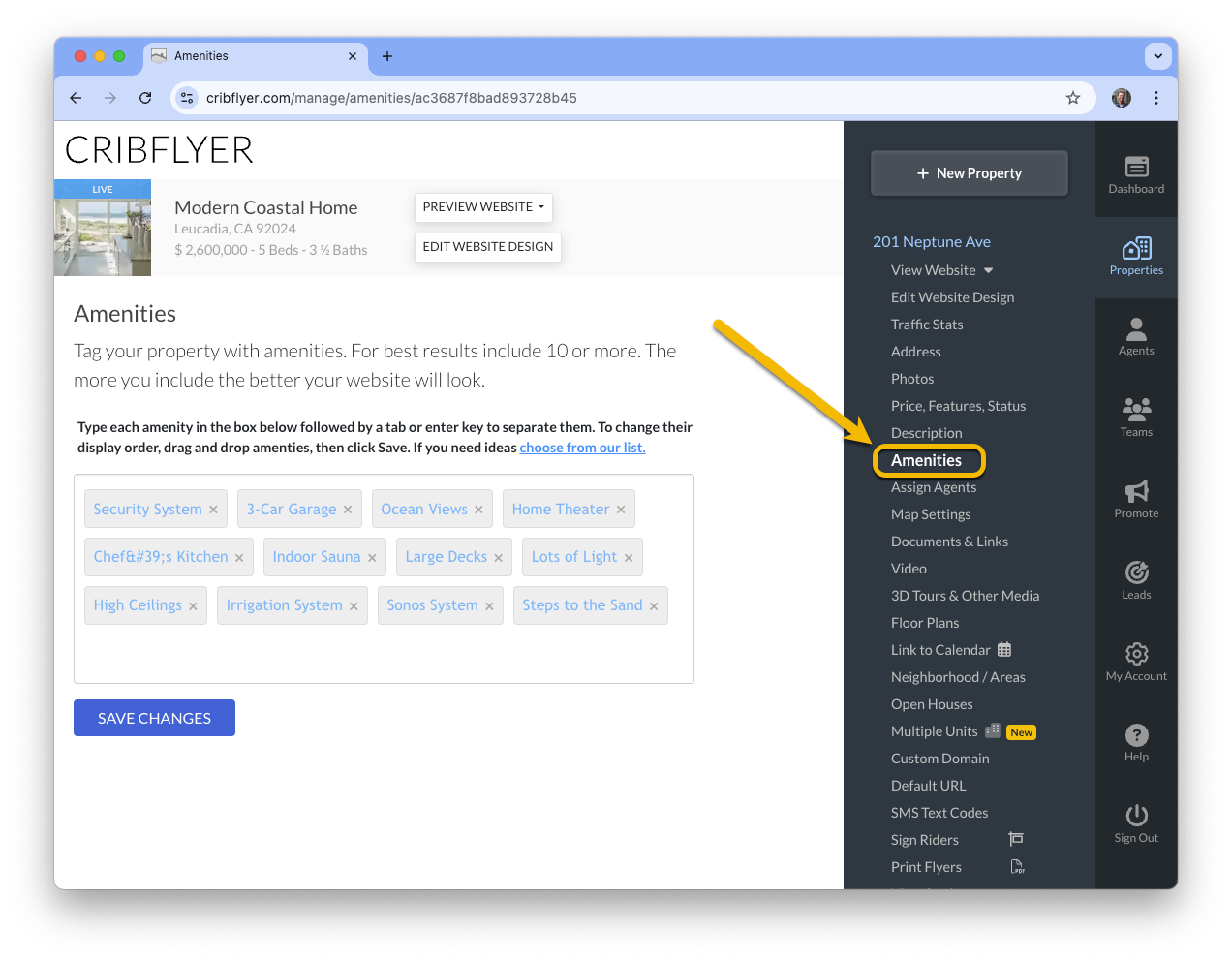The width and height of the screenshot is (1232, 961).
Task: Expand the Preview Website dropdown
Action: [483, 207]
